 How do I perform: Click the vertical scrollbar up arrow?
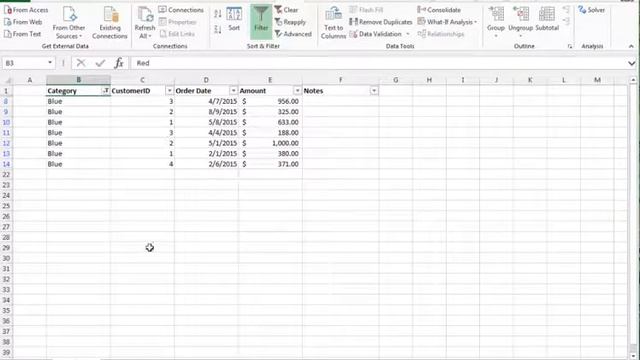[x=633, y=80]
